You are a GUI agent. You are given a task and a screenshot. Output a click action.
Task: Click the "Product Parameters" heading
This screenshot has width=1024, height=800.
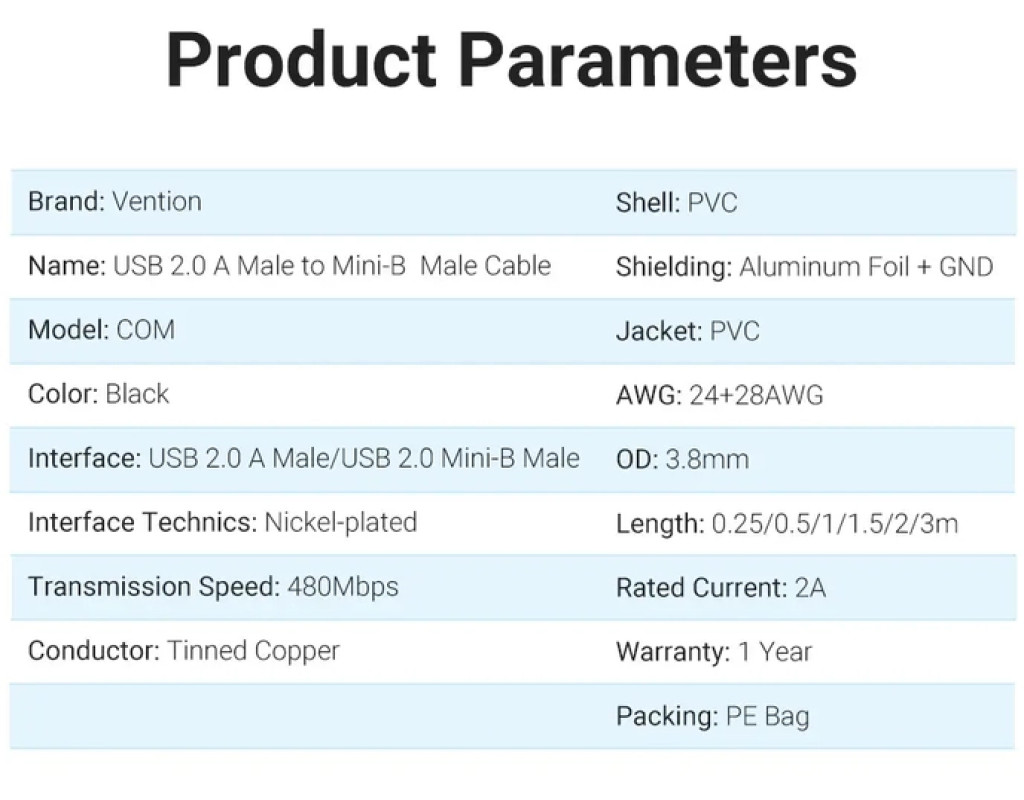511,60
